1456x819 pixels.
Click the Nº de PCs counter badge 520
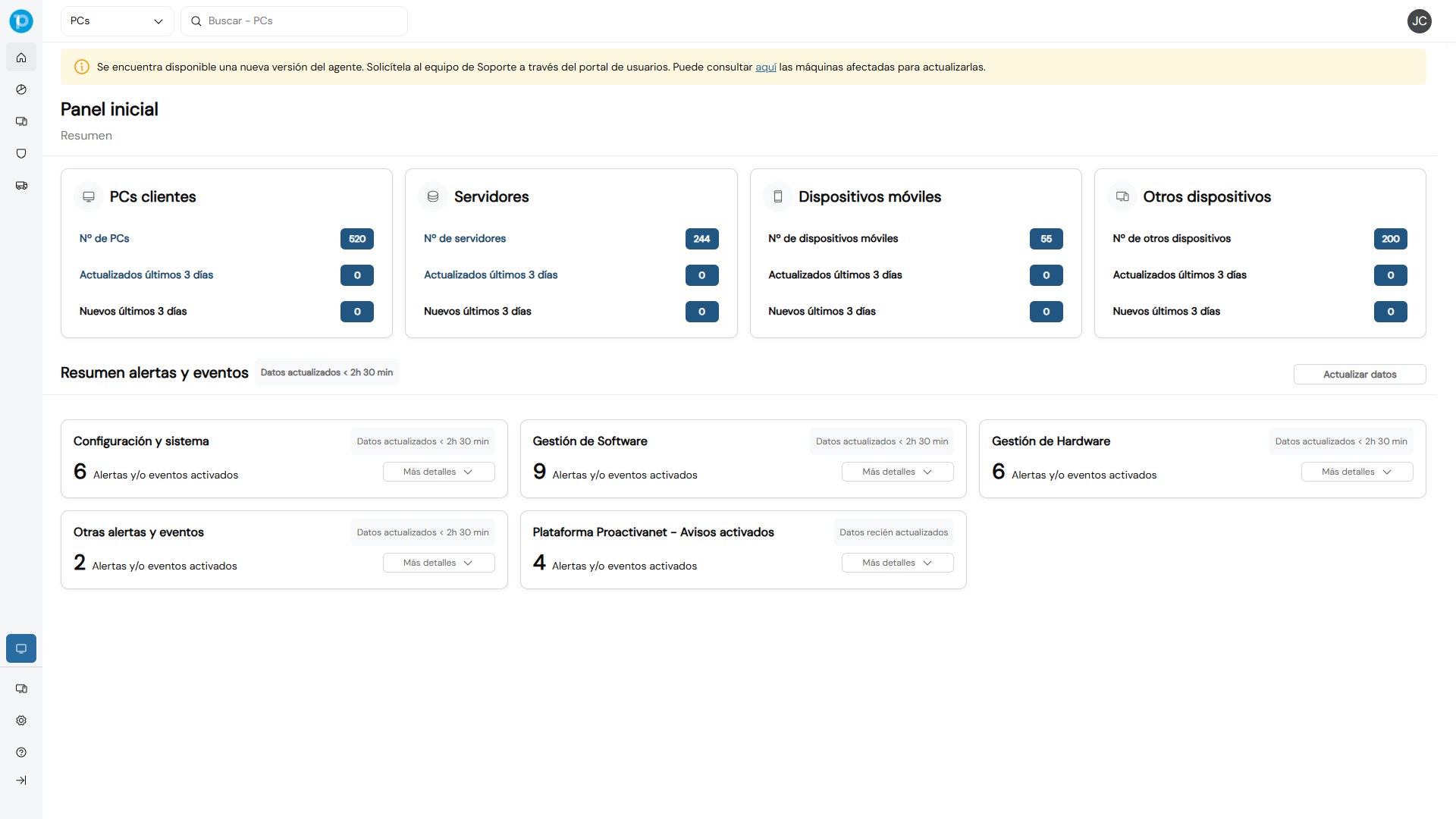[356, 238]
